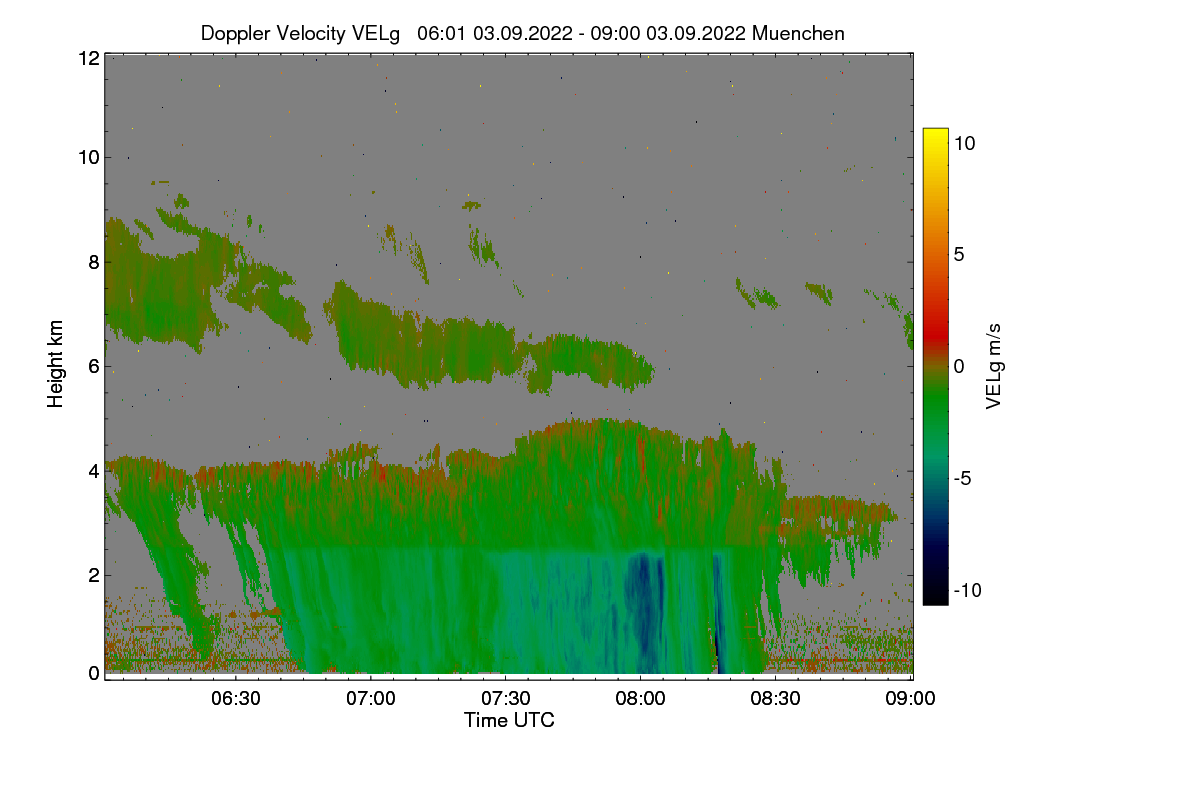Screen dimensions: 1200x800
Task: Click the height tick label 12
Action: (88, 58)
